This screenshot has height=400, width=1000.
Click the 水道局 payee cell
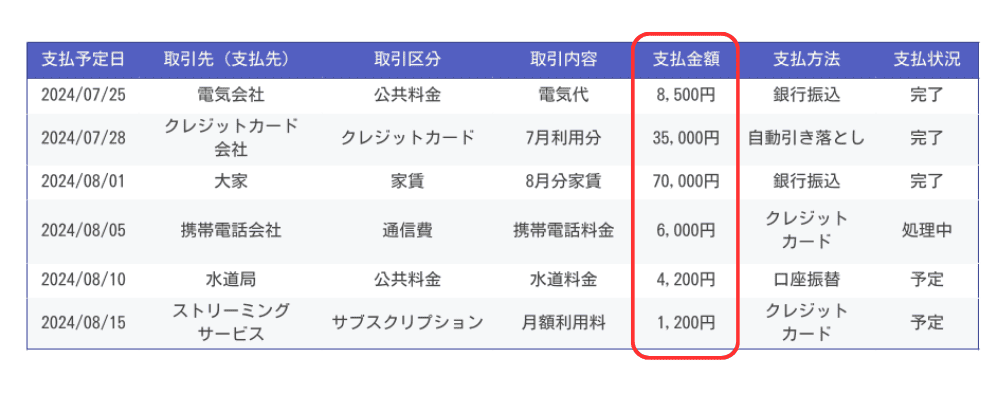point(231,279)
